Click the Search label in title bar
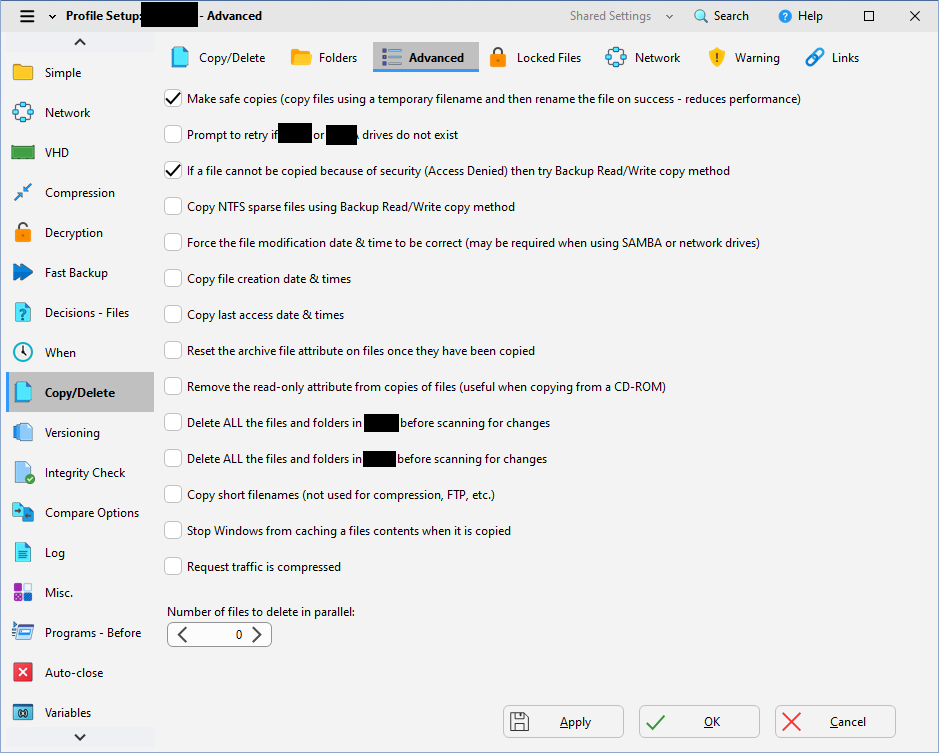Viewport: 939px width, 753px height. coord(731,16)
